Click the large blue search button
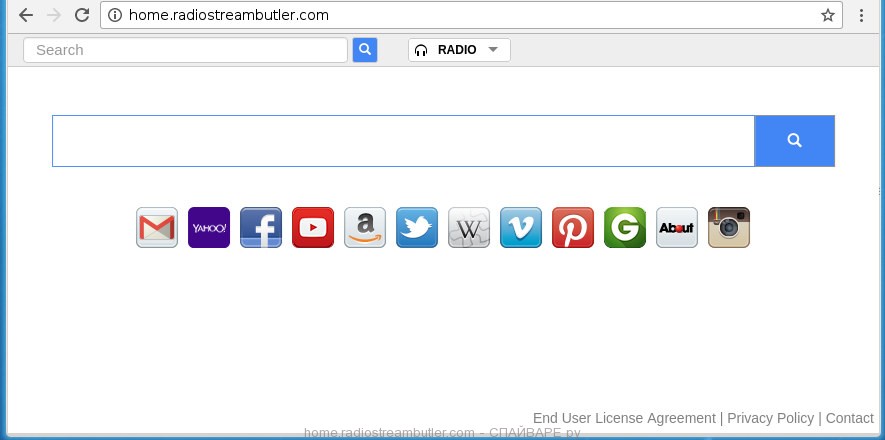This screenshot has width=885, height=440. click(x=794, y=141)
